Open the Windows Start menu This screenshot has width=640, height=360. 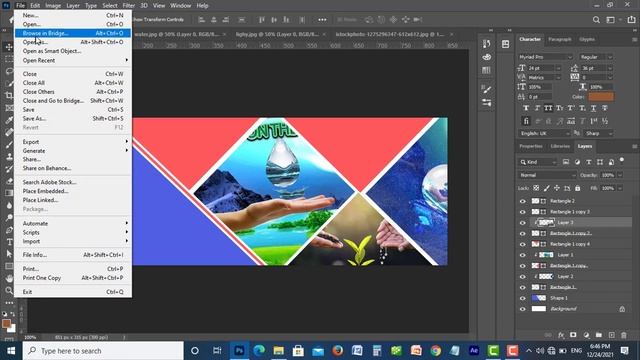(11, 351)
